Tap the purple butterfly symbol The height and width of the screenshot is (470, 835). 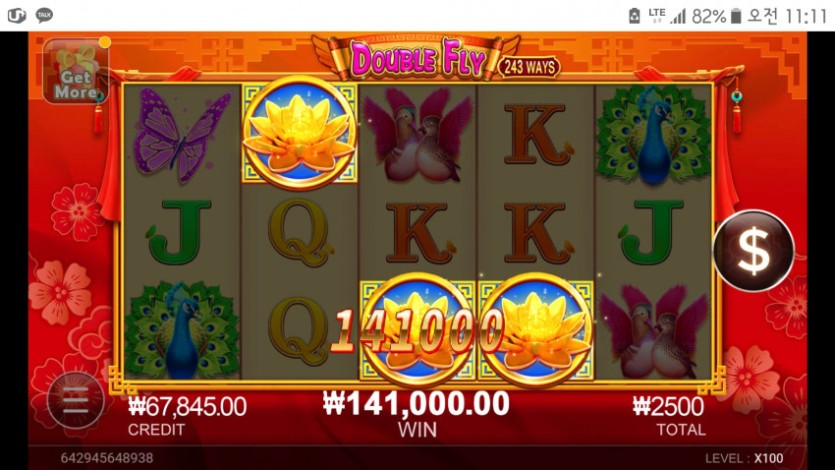click(x=182, y=134)
